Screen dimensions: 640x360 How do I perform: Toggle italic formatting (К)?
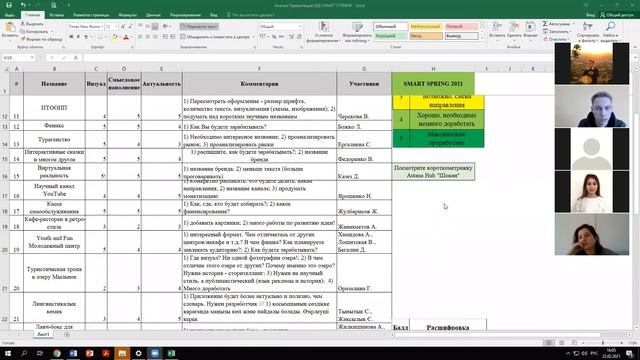pyautogui.click(x=78, y=37)
